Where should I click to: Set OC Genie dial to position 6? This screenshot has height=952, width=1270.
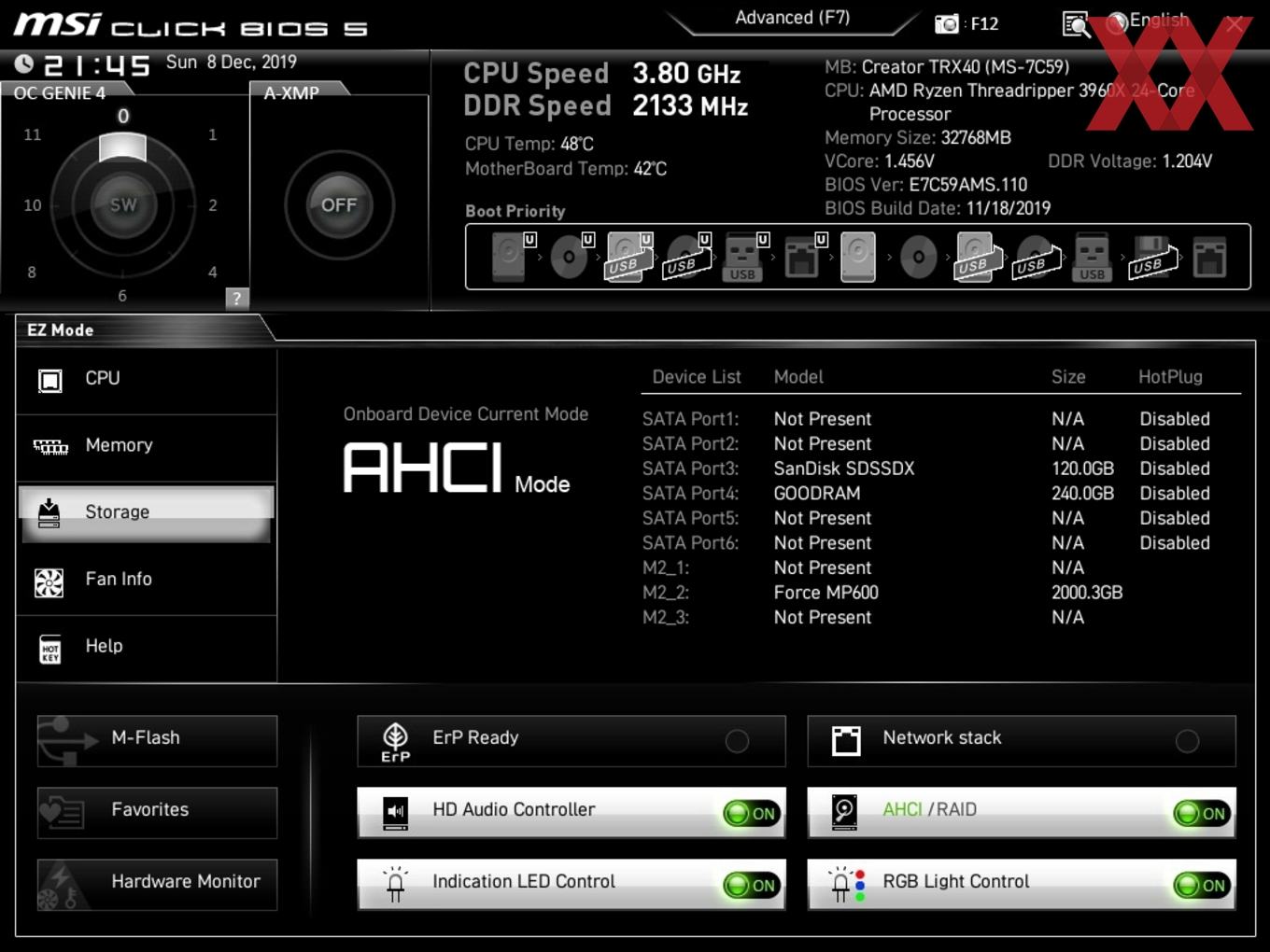(122, 296)
